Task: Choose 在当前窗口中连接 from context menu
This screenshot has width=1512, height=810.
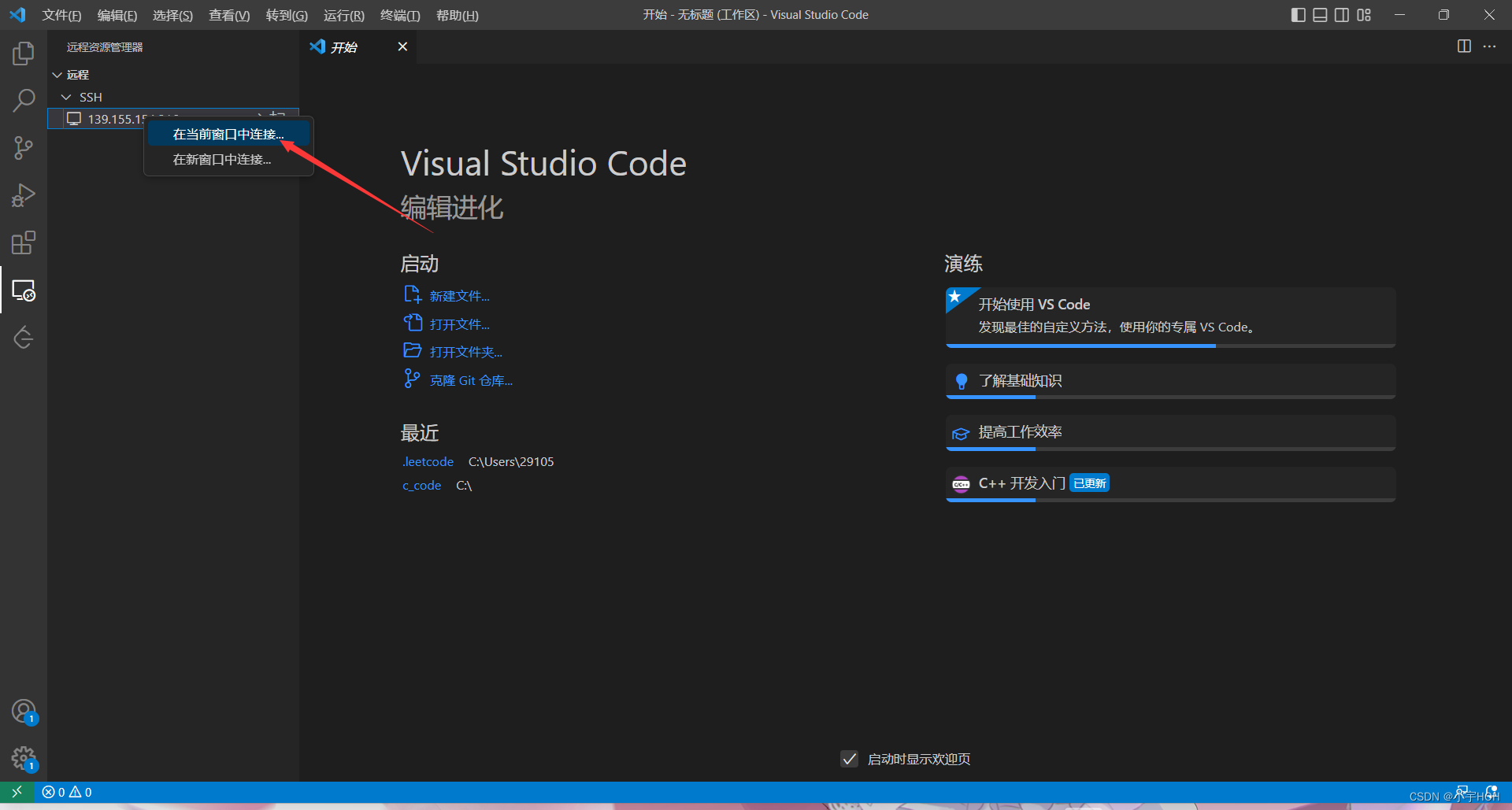Action: tap(228, 135)
